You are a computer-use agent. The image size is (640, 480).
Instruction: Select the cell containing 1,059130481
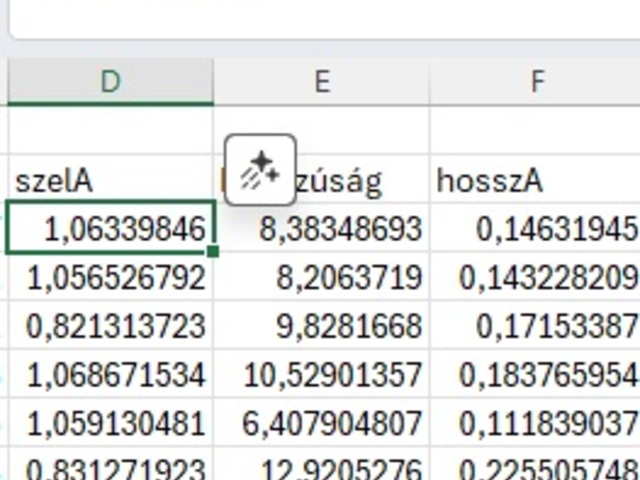tap(110, 422)
